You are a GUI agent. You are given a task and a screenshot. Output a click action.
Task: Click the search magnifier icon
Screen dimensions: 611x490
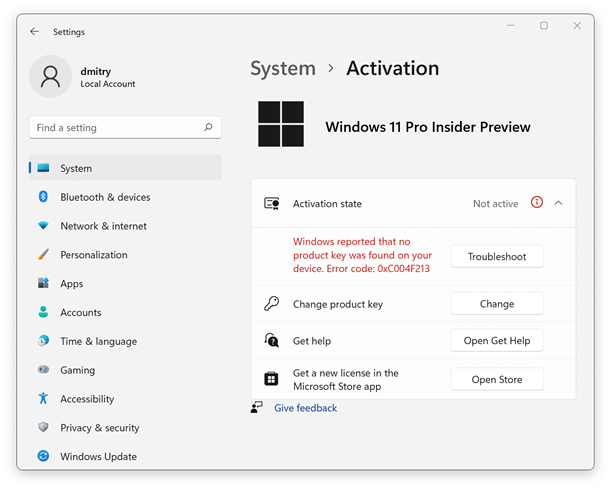(208, 127)
